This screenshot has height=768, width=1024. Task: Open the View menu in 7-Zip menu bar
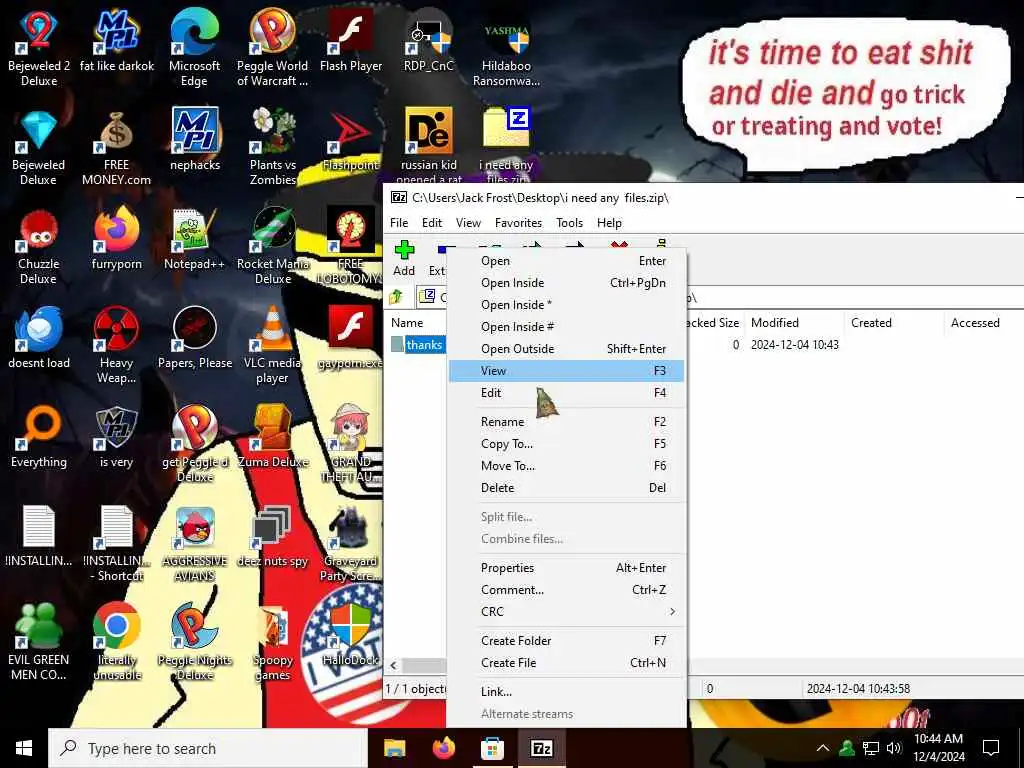point(468,223)
